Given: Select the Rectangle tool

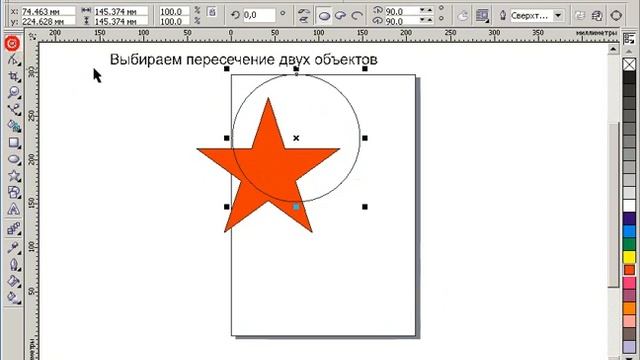Looking at the screenshot, I should (13, 142).
